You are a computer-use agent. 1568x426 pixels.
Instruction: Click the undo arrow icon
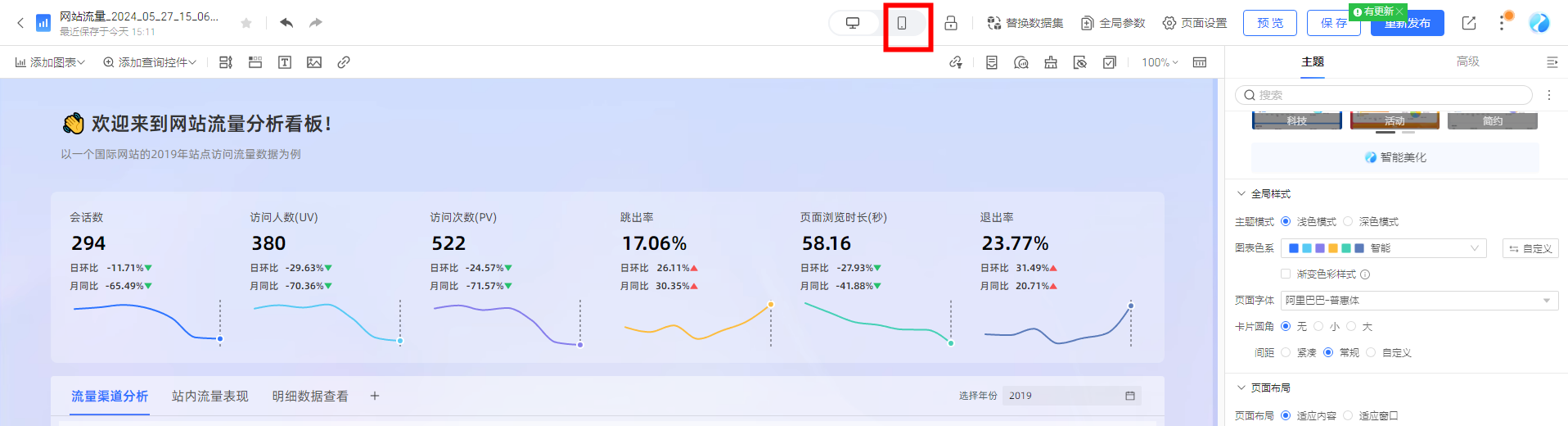click(286, 23)
